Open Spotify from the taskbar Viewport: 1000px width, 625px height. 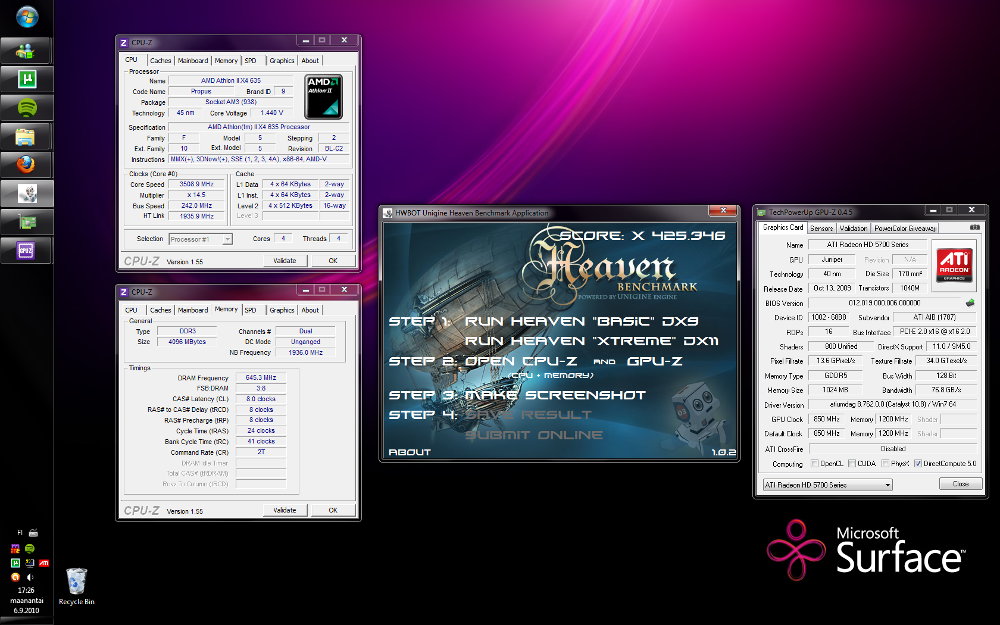click(x=26, y=108)
